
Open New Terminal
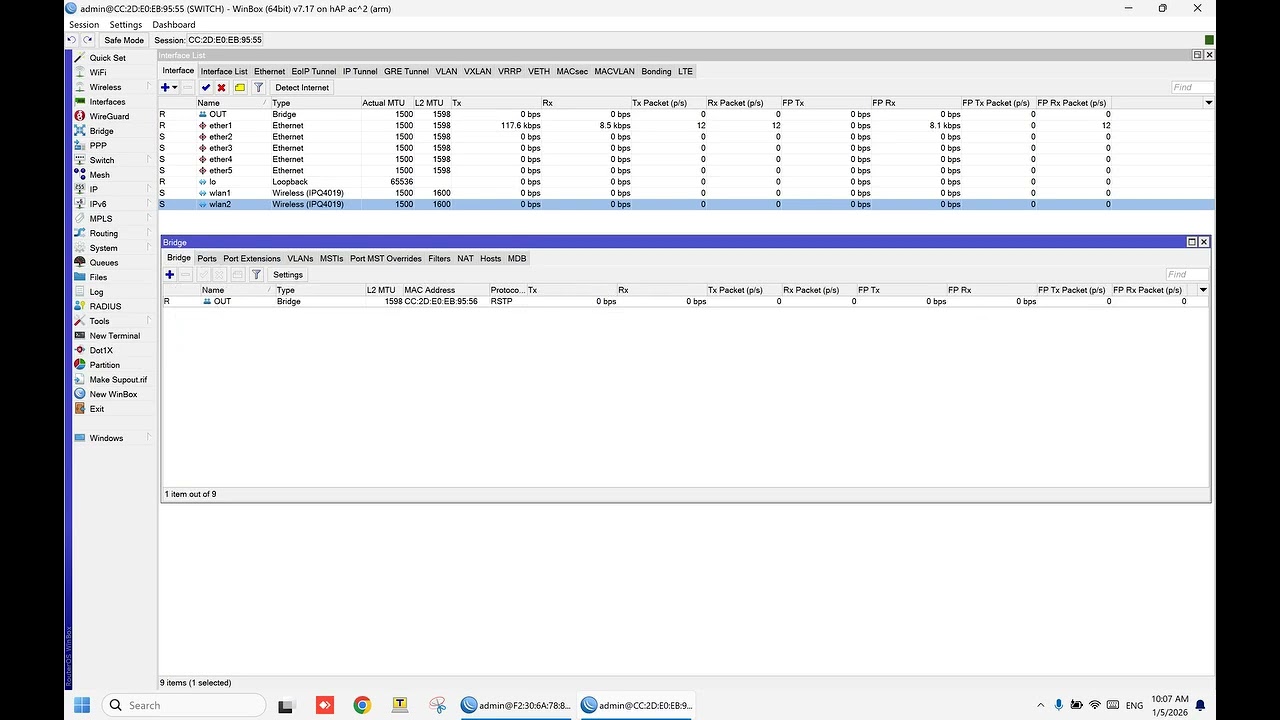(x=115, y=336)
